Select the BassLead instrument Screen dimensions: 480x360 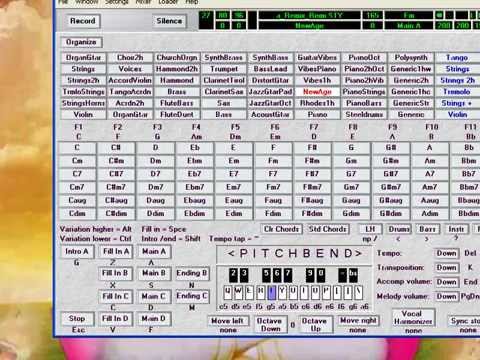(x=270, y=69)
